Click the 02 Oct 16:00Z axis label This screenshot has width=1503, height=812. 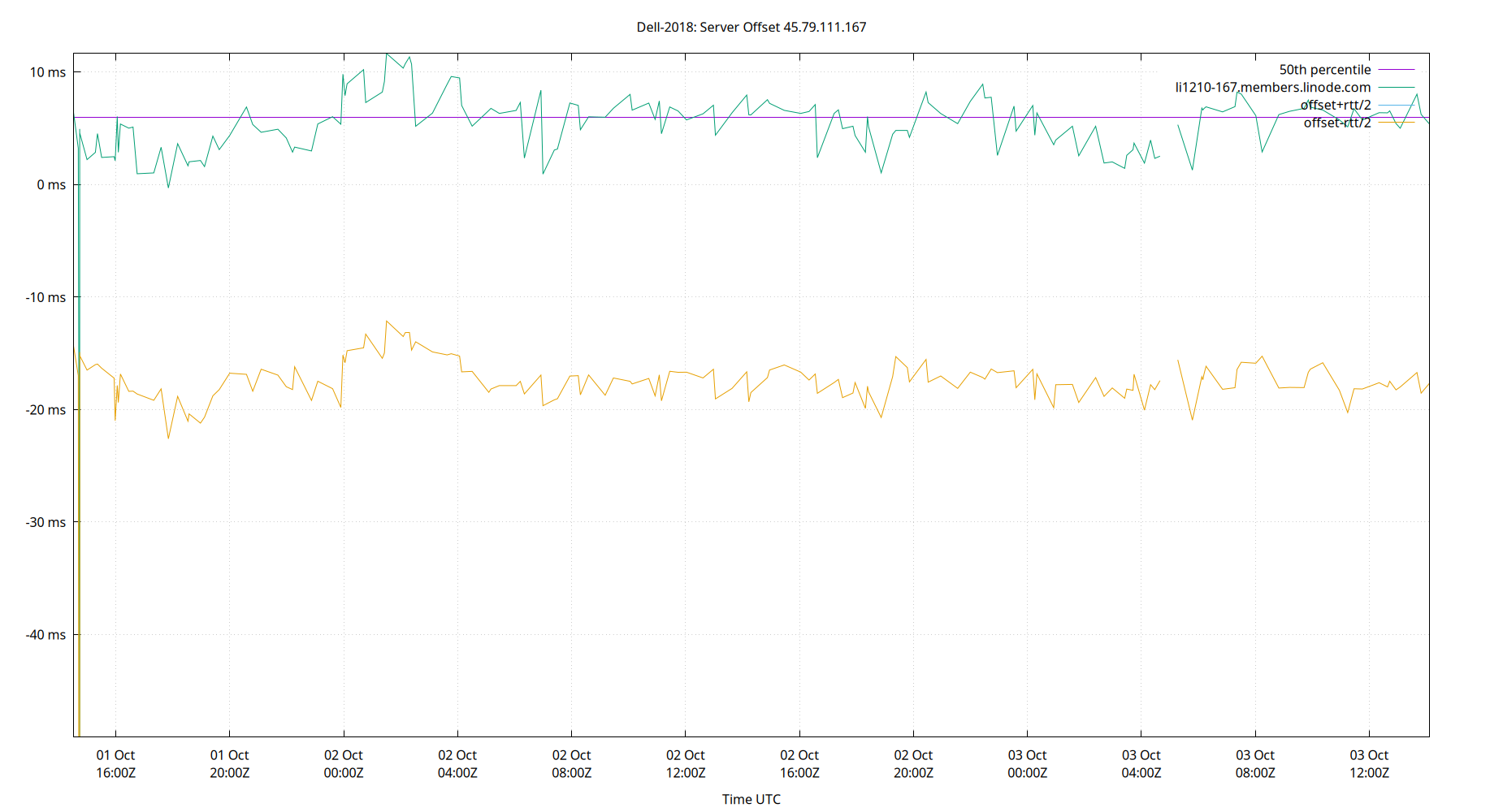[x=799, y=764]
